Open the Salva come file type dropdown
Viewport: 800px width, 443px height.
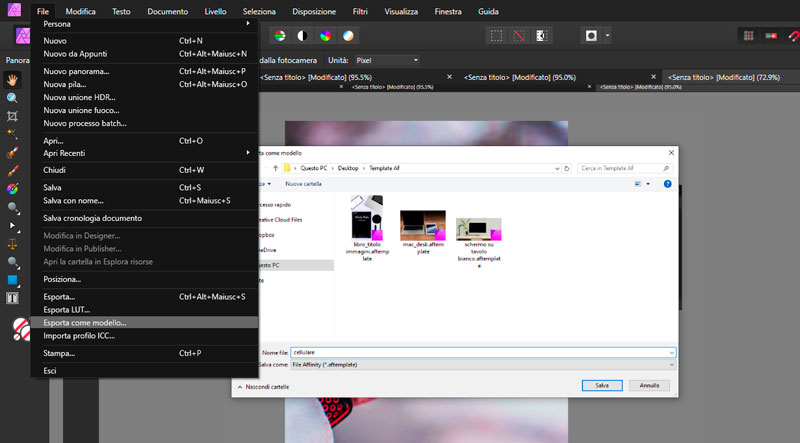483,364
